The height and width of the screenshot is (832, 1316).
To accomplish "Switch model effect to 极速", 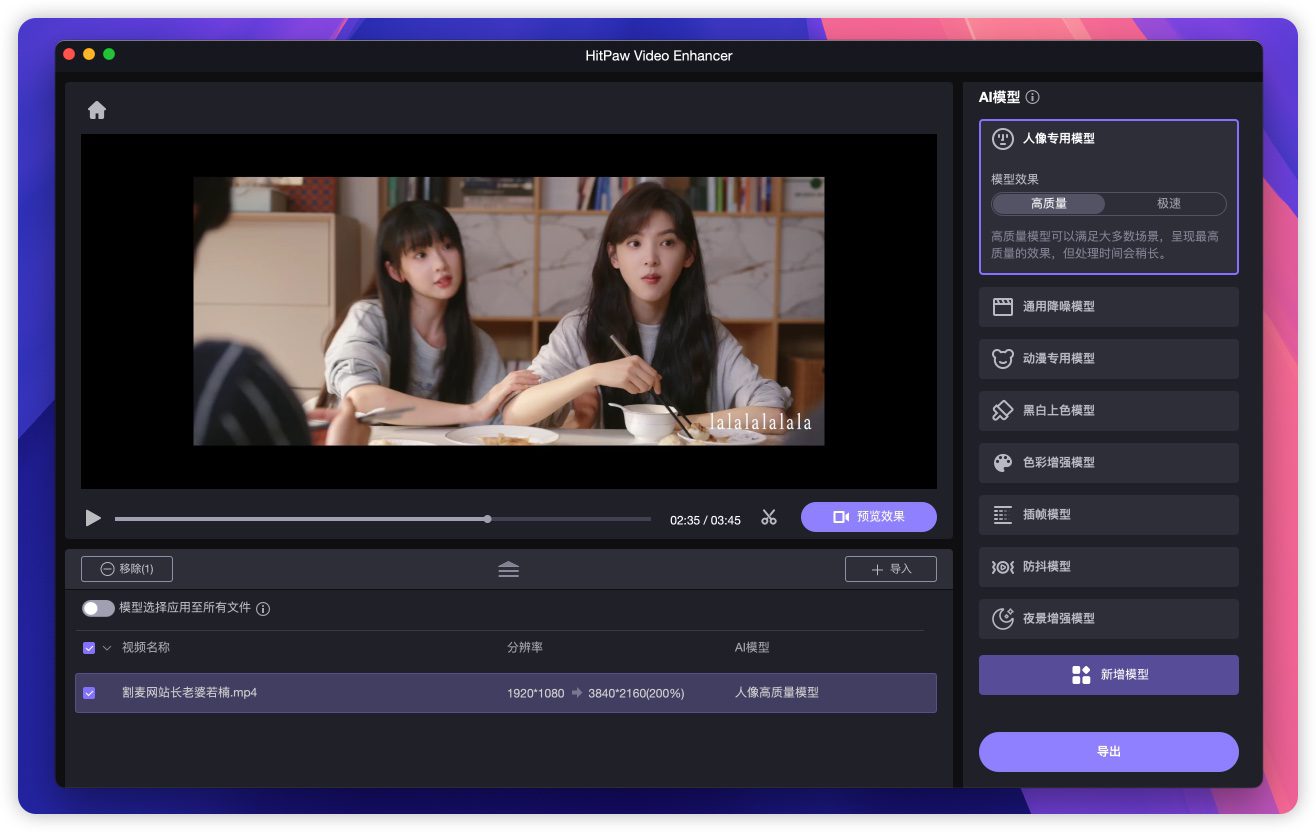I will click(1168, 204).
